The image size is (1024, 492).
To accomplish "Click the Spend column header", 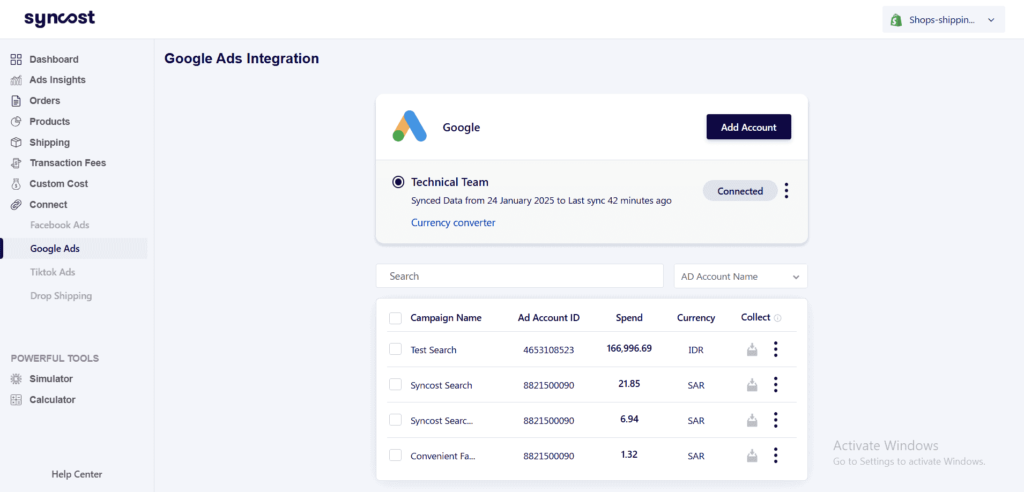I will [x=629, y=318].
